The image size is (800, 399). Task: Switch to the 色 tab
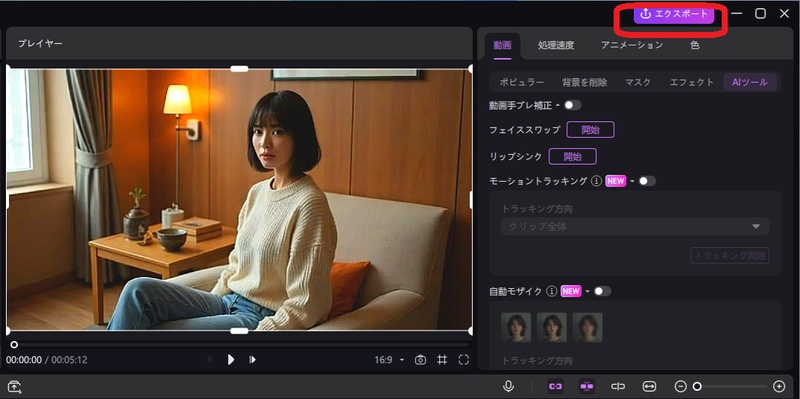694,45
